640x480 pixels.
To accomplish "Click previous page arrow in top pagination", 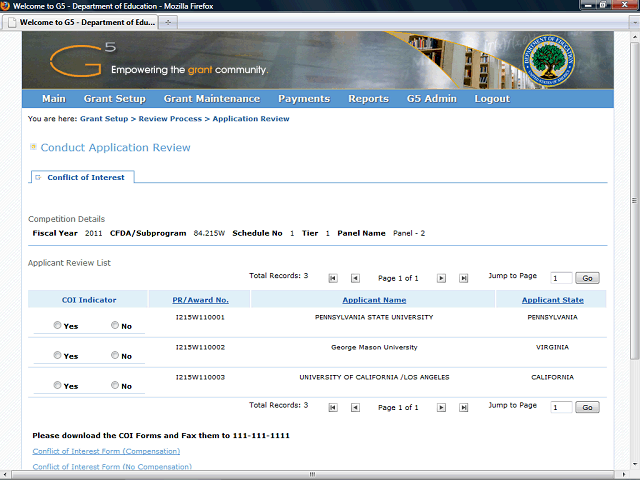I will pyautogui.click(x=355, y=278).
